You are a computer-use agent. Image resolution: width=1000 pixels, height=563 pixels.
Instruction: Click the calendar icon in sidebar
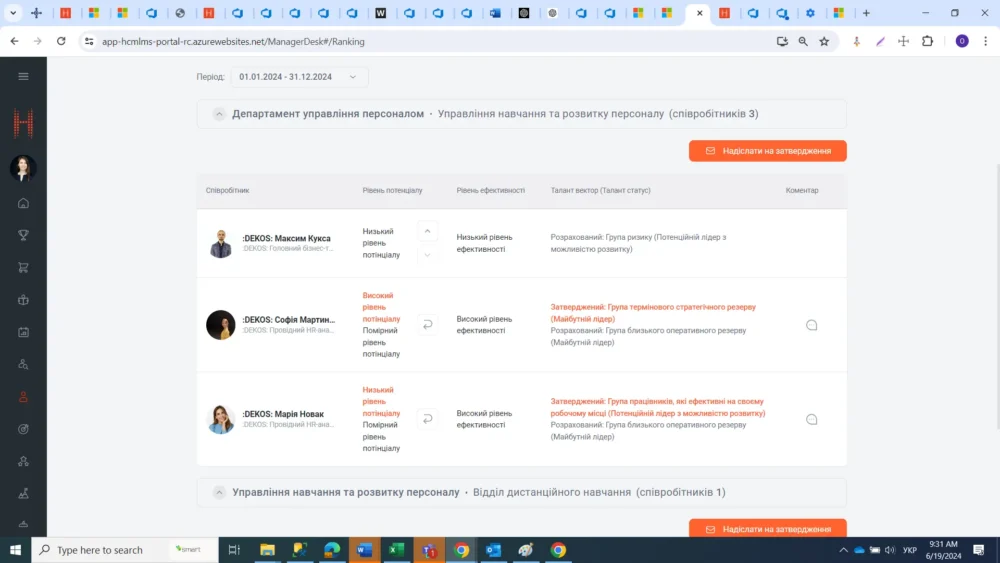click(x=23, y=332)
